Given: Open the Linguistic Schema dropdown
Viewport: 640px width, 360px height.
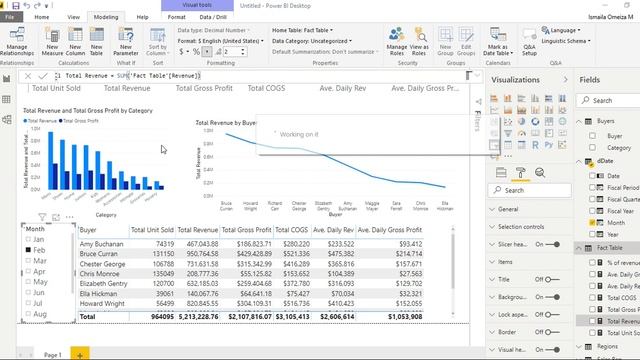Looking at the screenshot, I should [x=566, y=41].
